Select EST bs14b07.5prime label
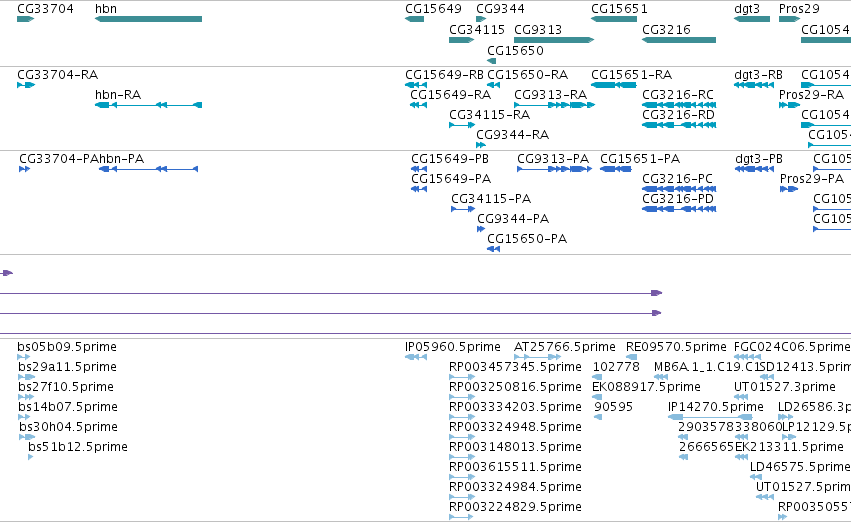Viewport: 851px width, 522px height. (68, 407)
